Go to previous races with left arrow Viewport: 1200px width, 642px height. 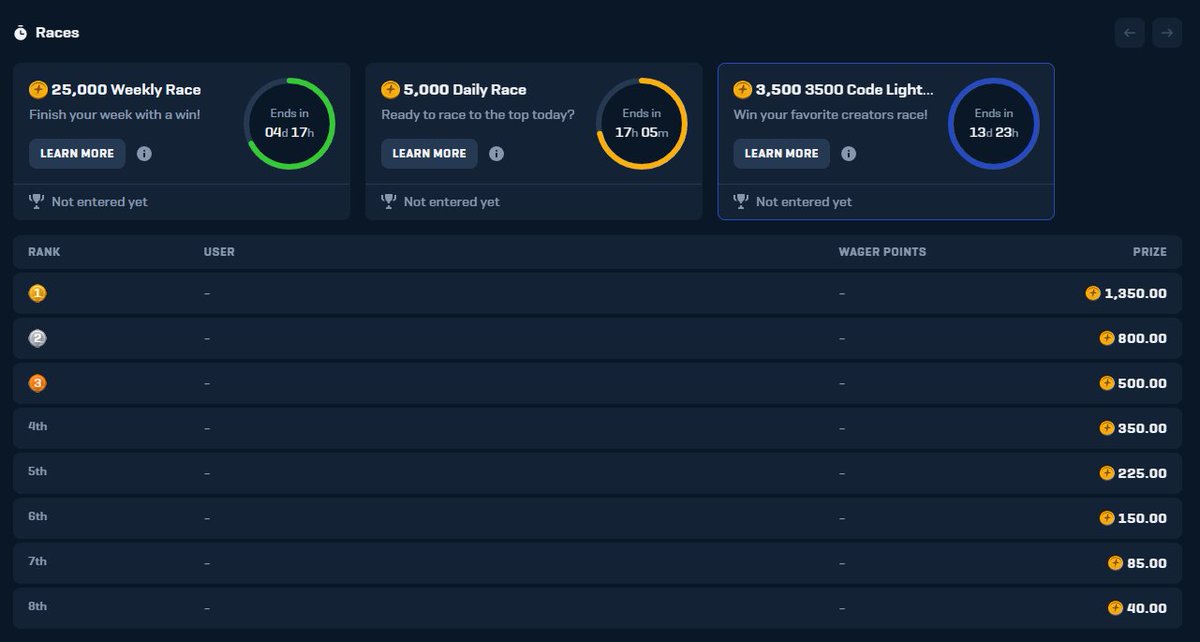point(1130,33)
